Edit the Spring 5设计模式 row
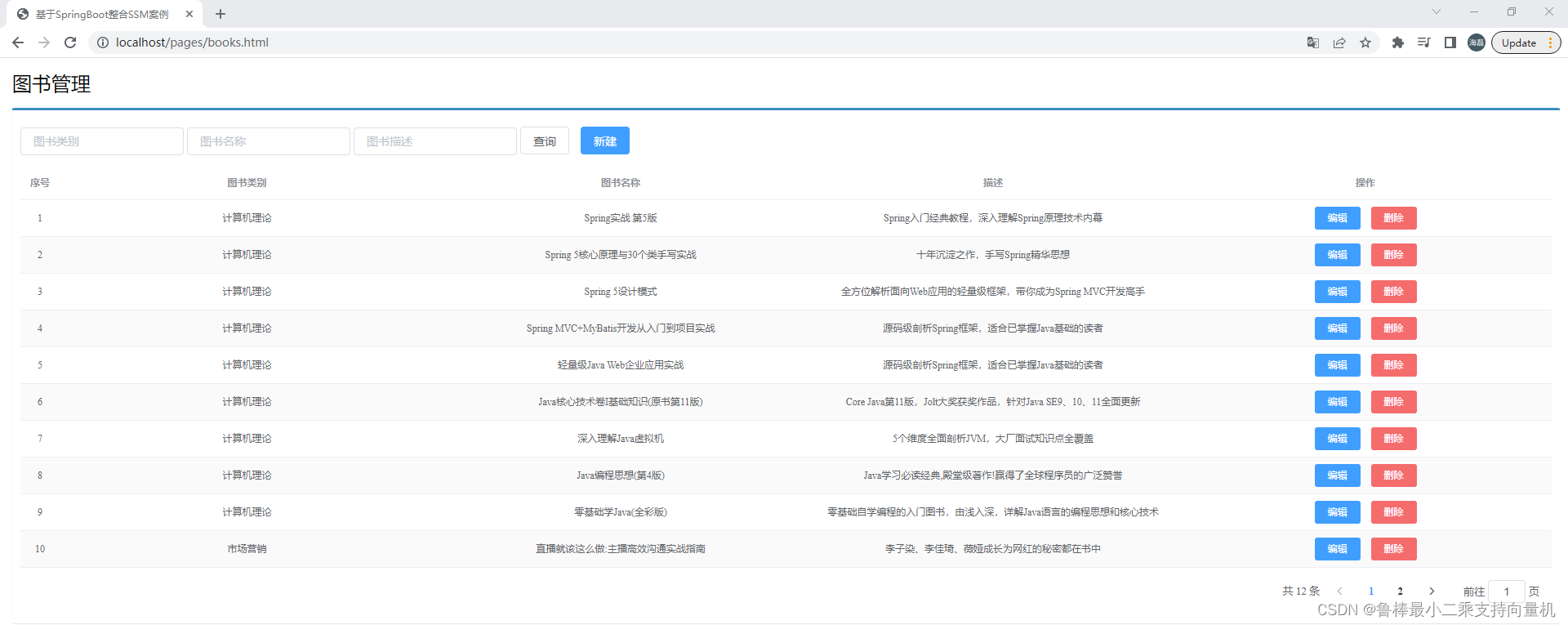This screenshot has width=1568, height=625. coord(1338,292)
